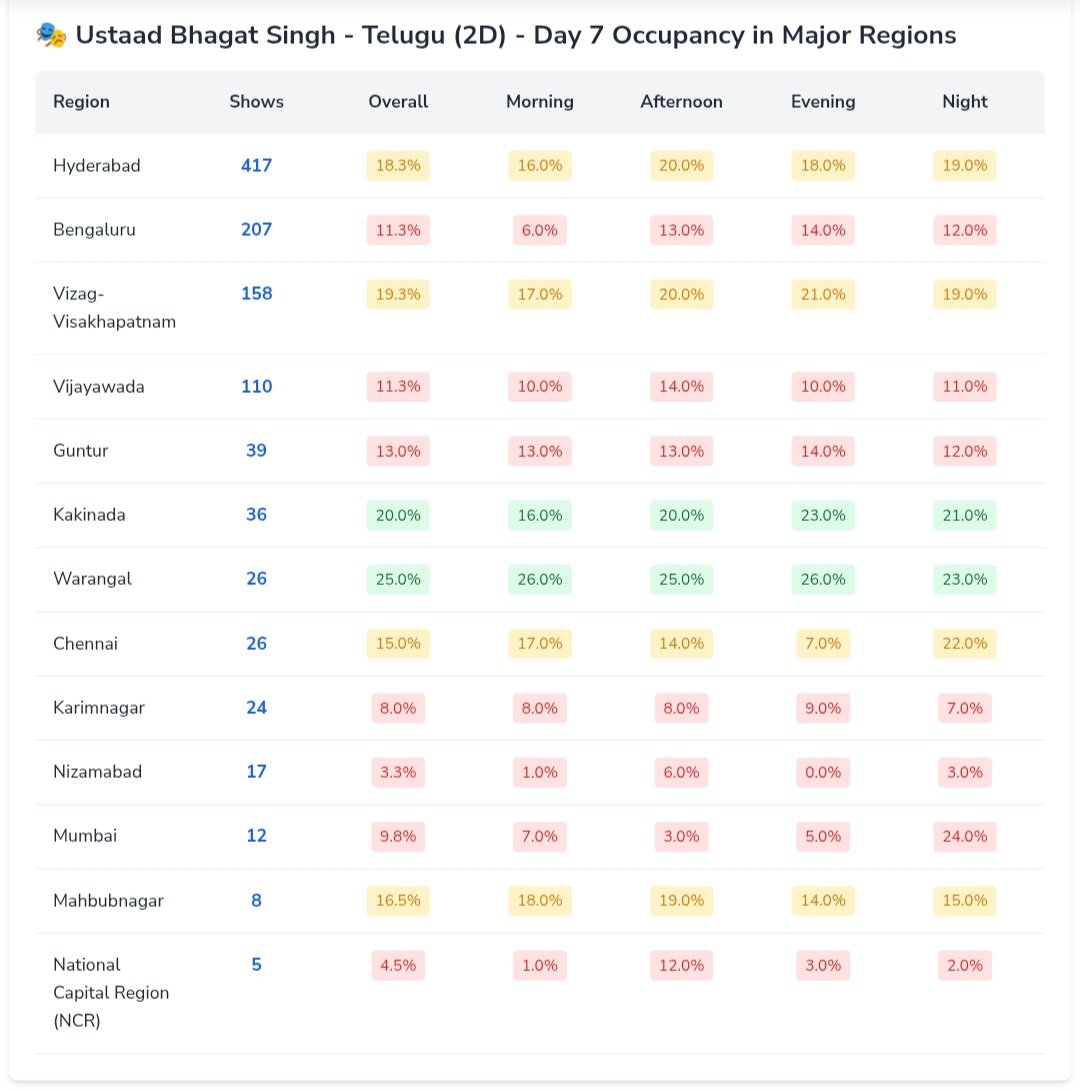Click the Overall column header

(x=398, y=102)
